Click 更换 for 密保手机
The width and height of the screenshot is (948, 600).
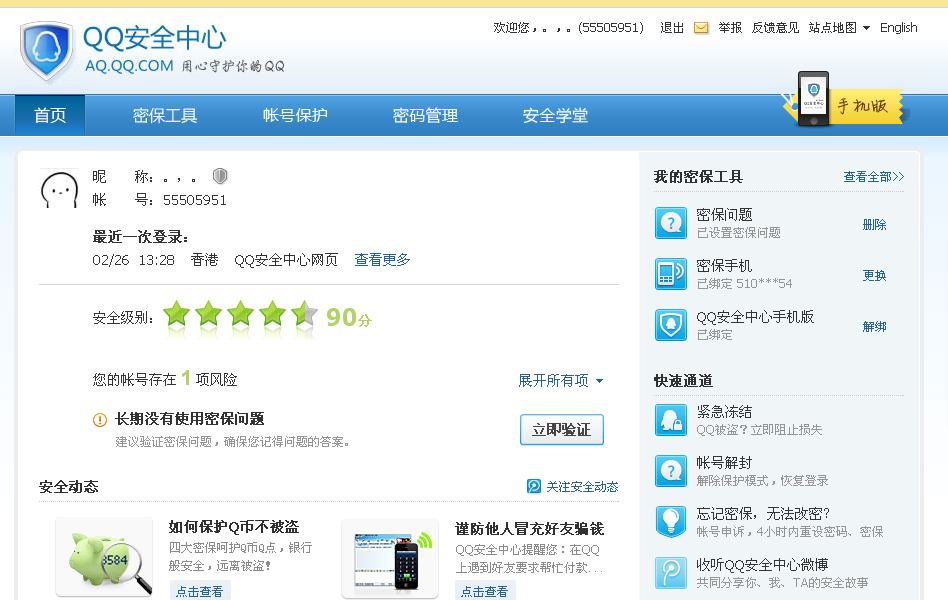(x=874, y=275)
